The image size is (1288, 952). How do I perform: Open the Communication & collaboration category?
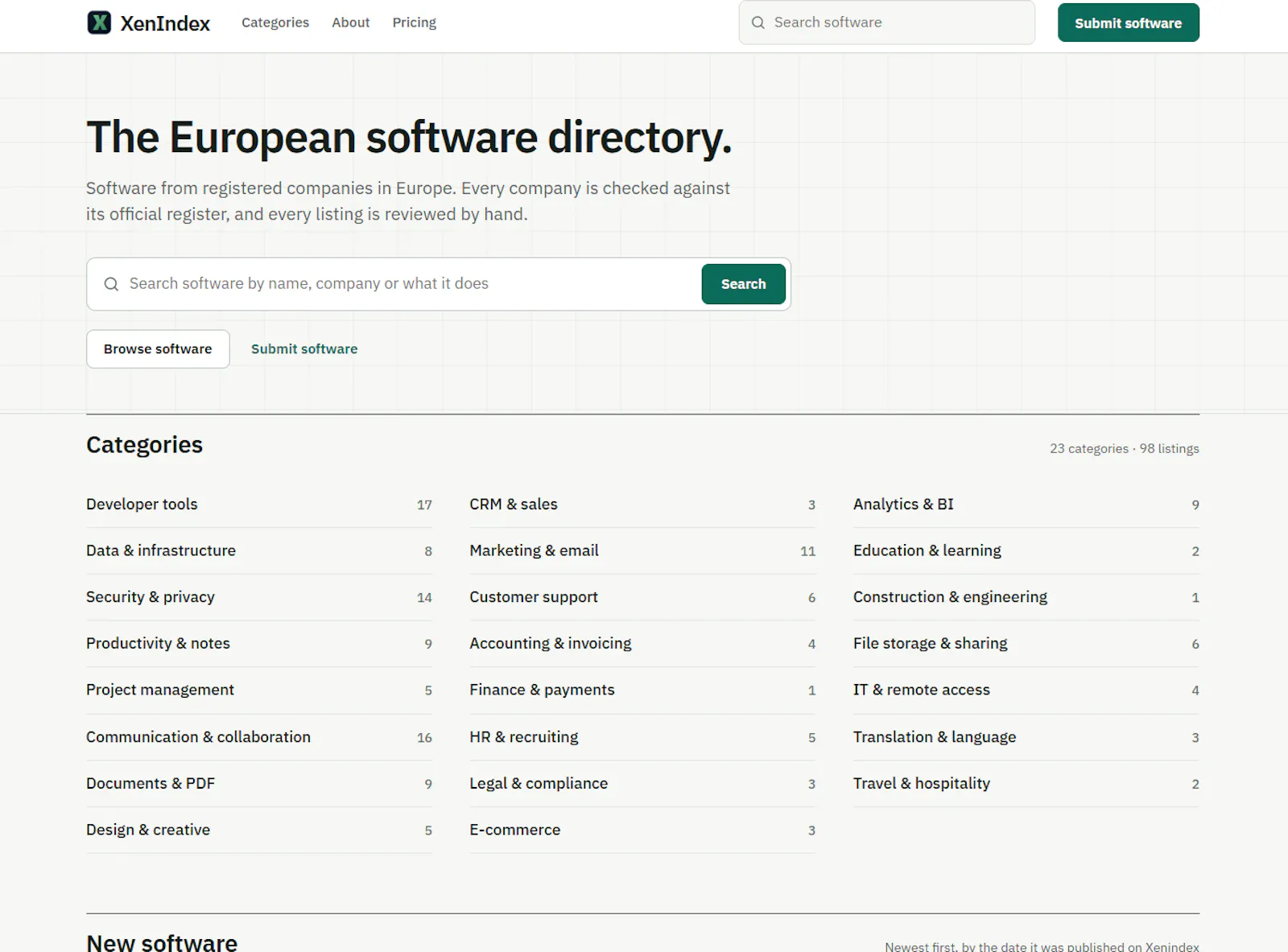point(259,737)
